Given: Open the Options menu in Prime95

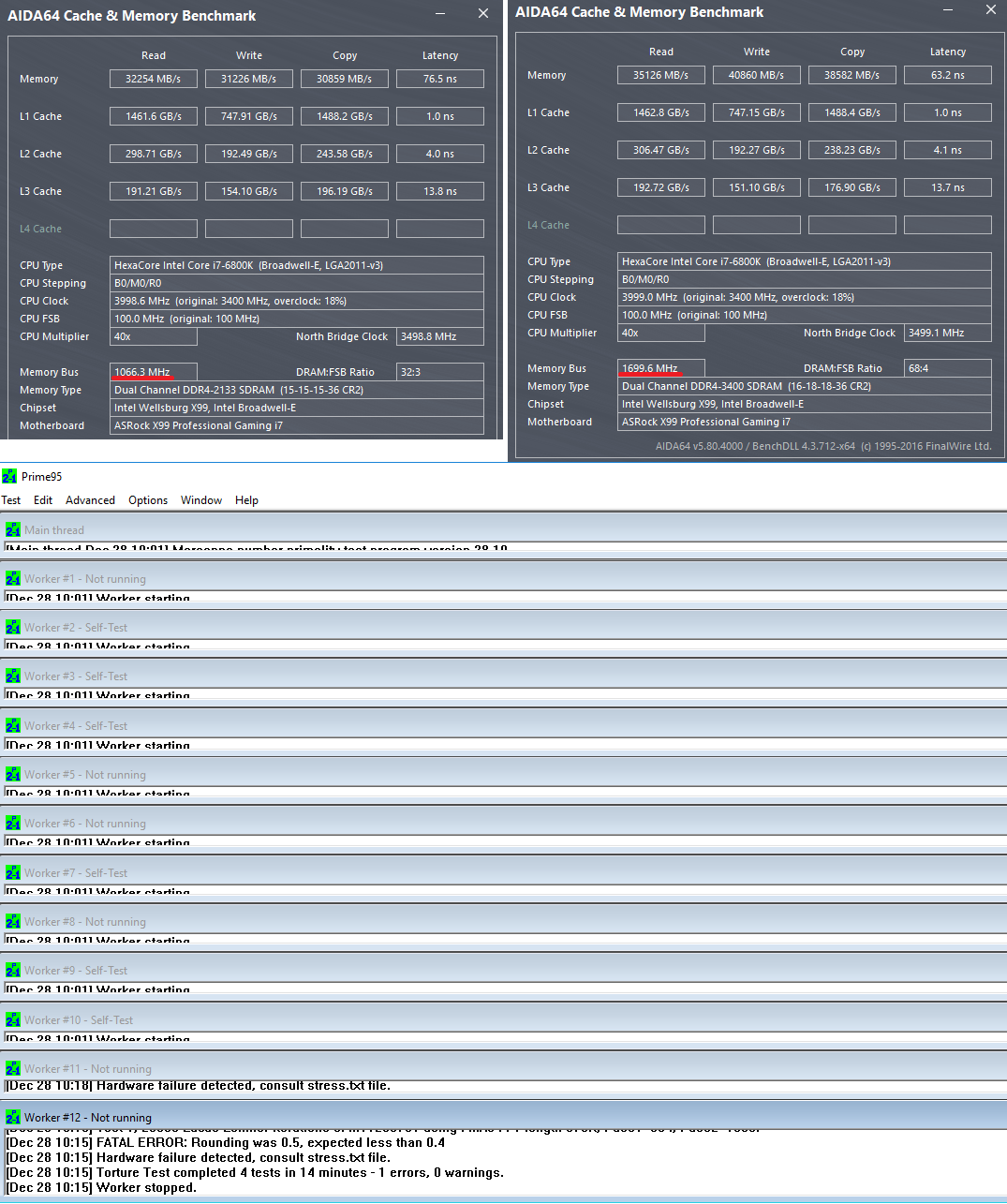Looking at the screenshot, I should (x=148, y=500).
